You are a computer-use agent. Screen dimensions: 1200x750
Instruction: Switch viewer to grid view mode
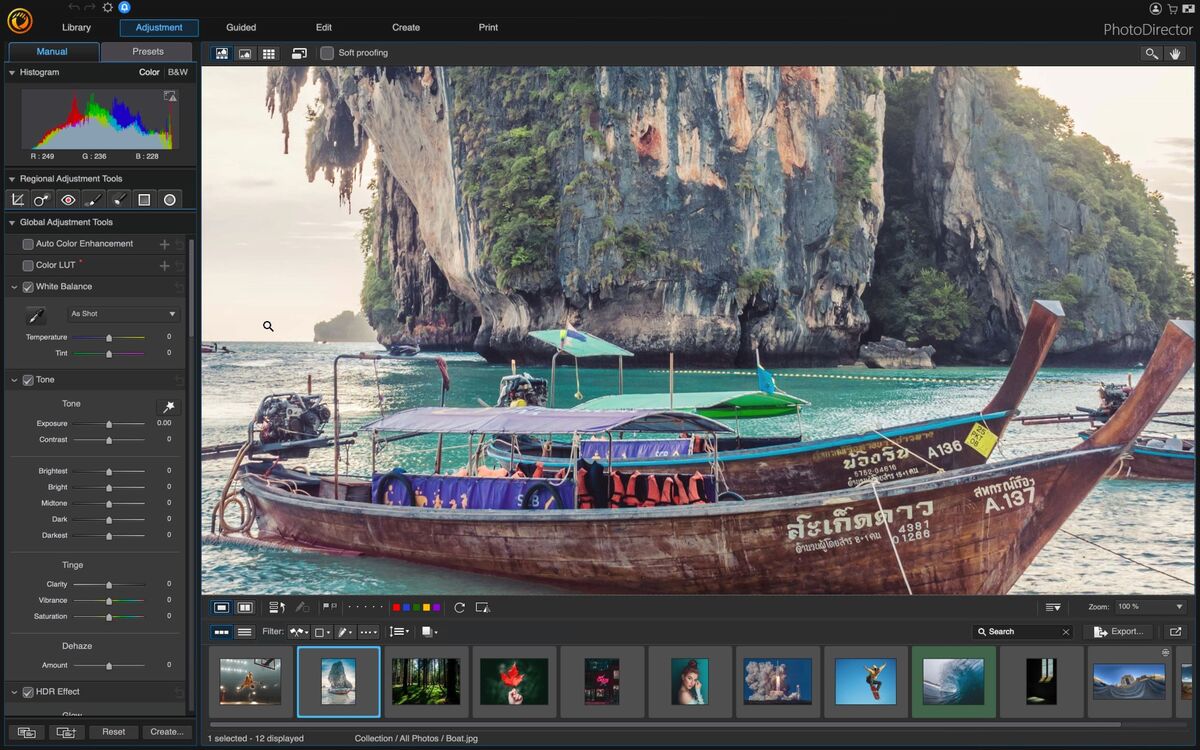269,52
